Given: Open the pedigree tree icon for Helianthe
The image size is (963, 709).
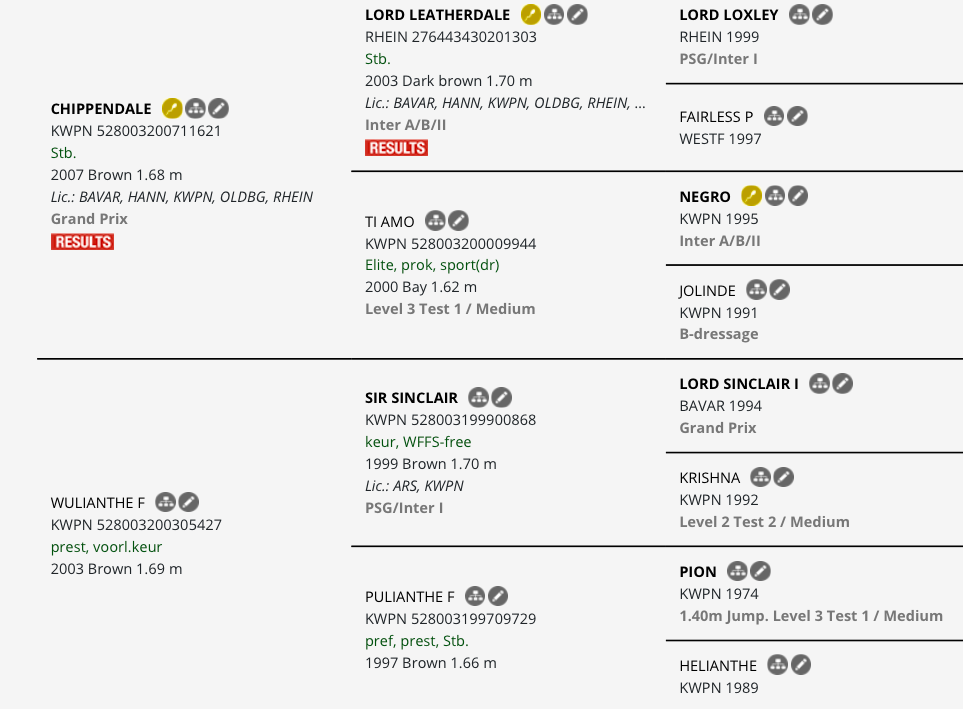Looking at the screenshot, I should pyautogui.click(x=778, y=665).
